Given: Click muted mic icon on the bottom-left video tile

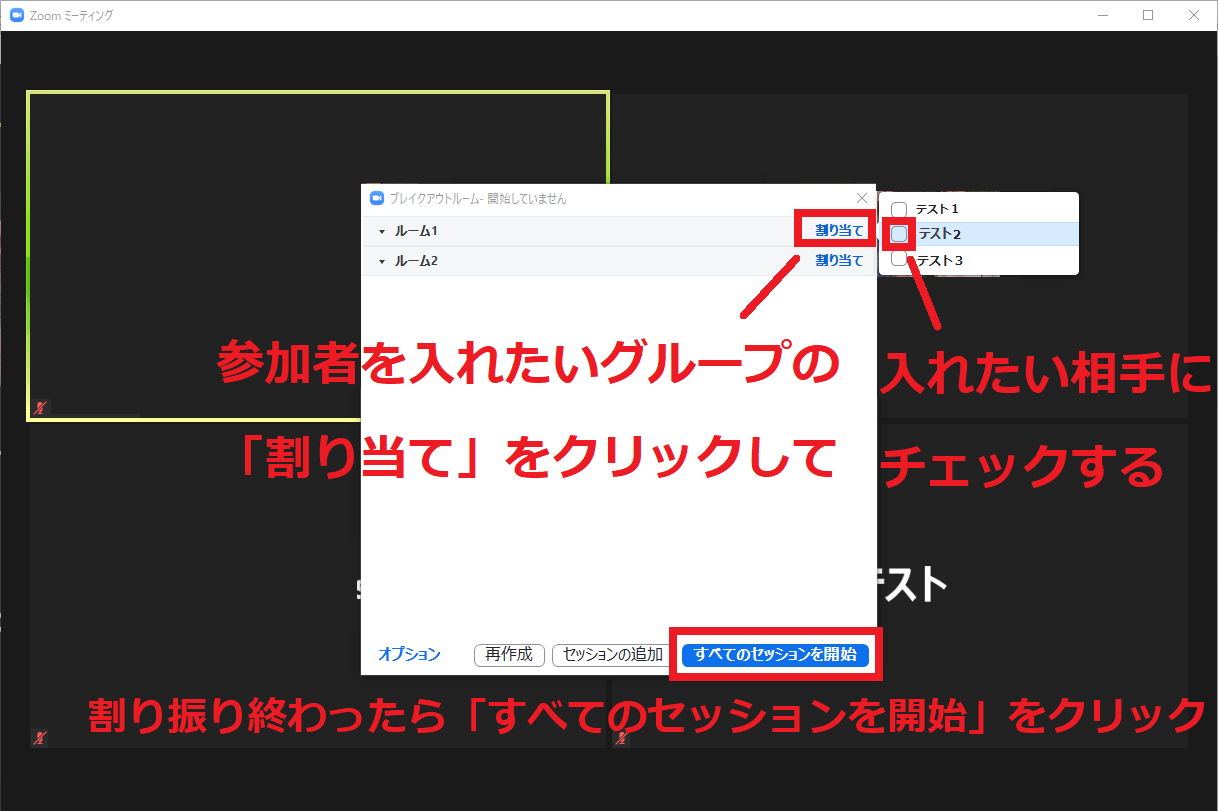Looking at the screenshot, I should point(40,738).
